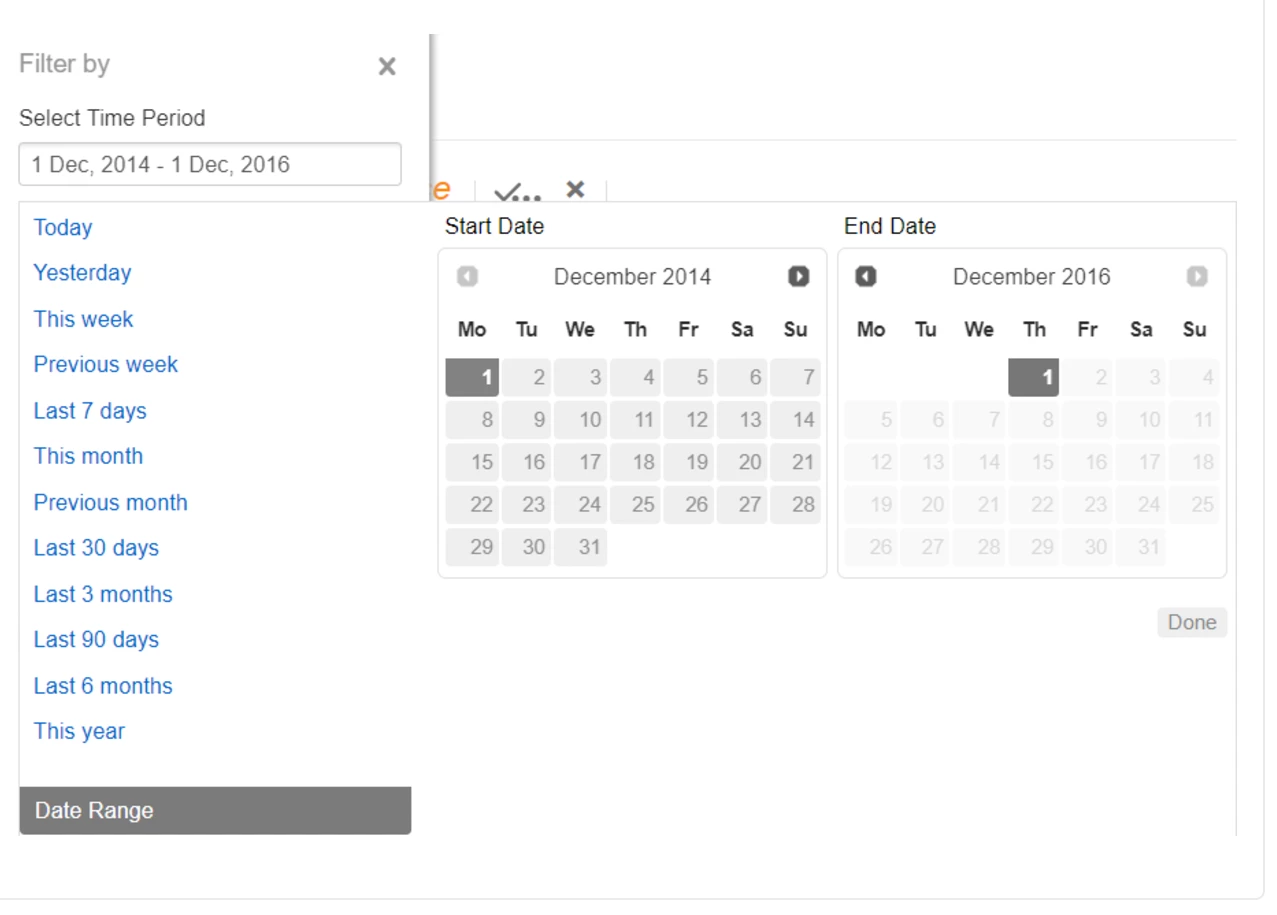Choose Last 6 months range
The height and width of the screenshot is (915, 1277).
tap(103, 686)
